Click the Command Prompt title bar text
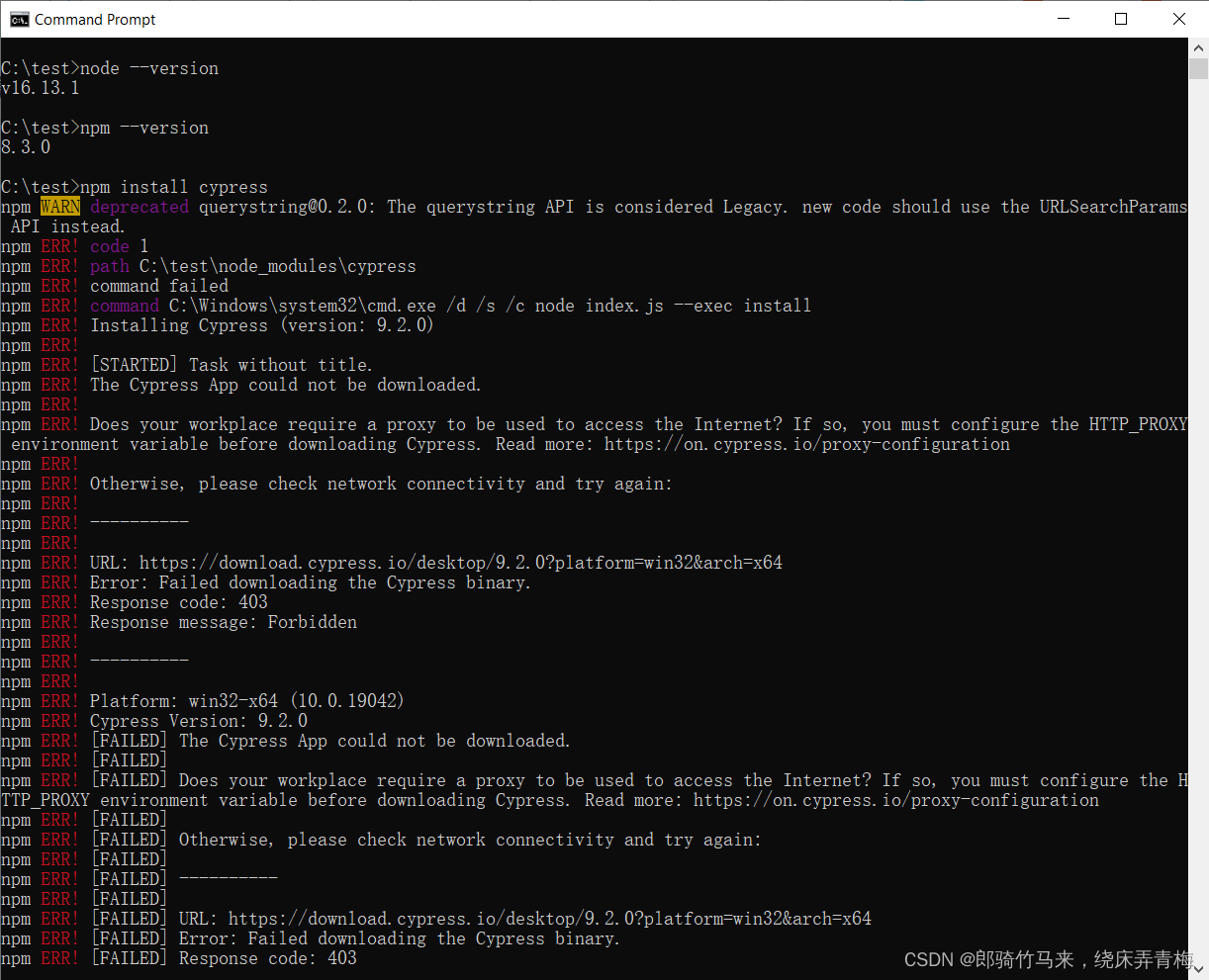The height and width of the screenshot is (980, 1209). (95, 18)
